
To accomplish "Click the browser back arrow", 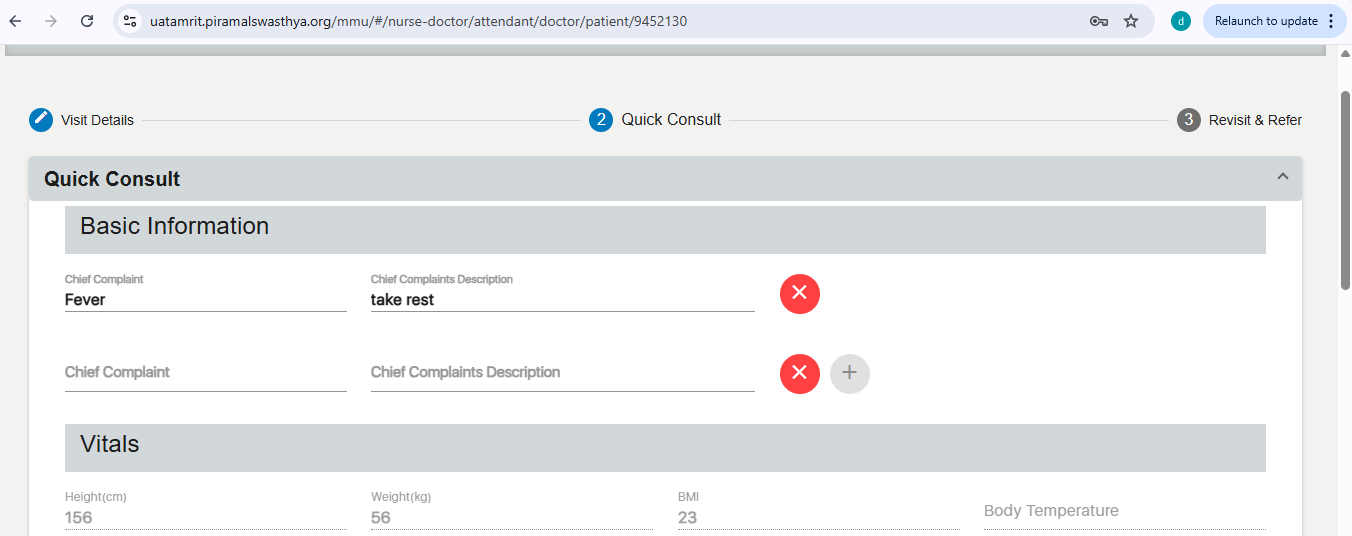I will [x=16, y=21].
